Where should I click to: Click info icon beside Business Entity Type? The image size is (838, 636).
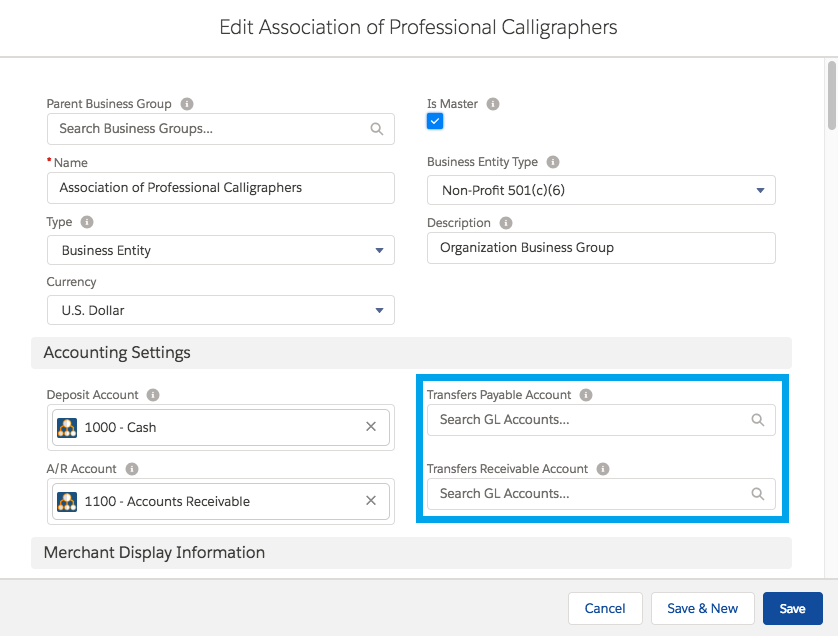553,162
